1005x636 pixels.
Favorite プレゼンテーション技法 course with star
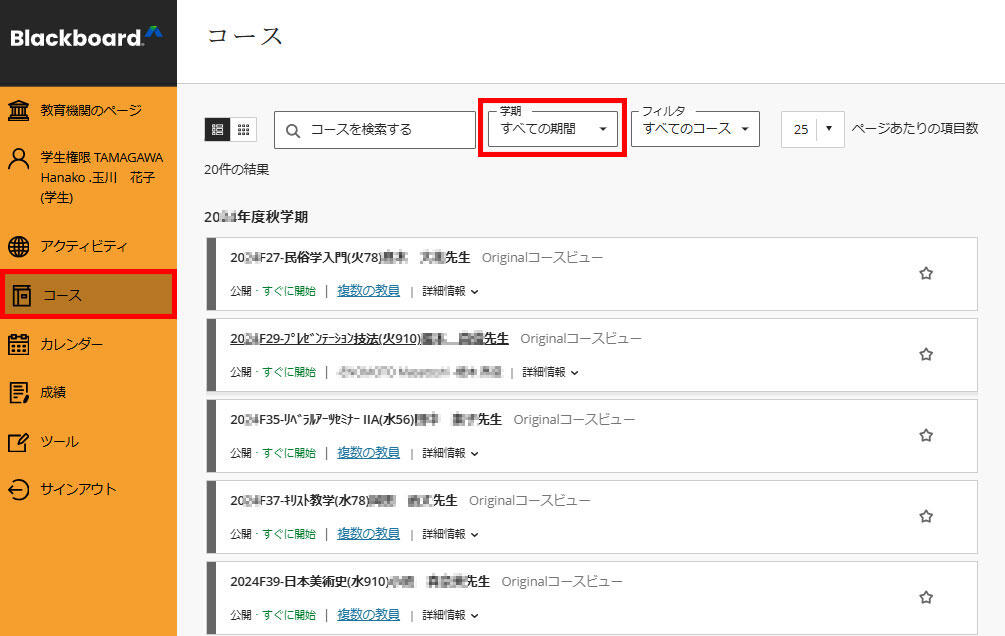pyautogui.click(x=926, y=355)
